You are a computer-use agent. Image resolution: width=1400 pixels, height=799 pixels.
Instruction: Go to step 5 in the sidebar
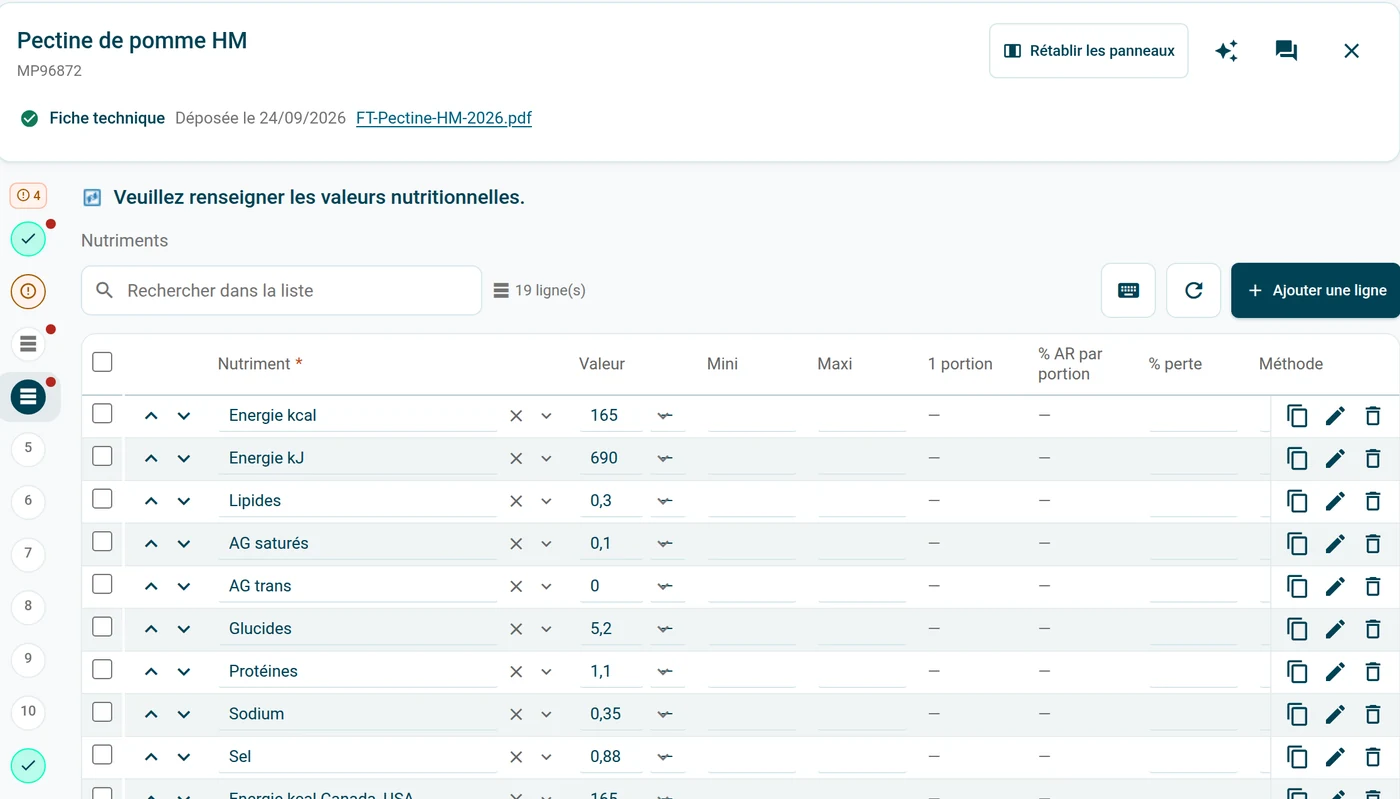(28, 448)
